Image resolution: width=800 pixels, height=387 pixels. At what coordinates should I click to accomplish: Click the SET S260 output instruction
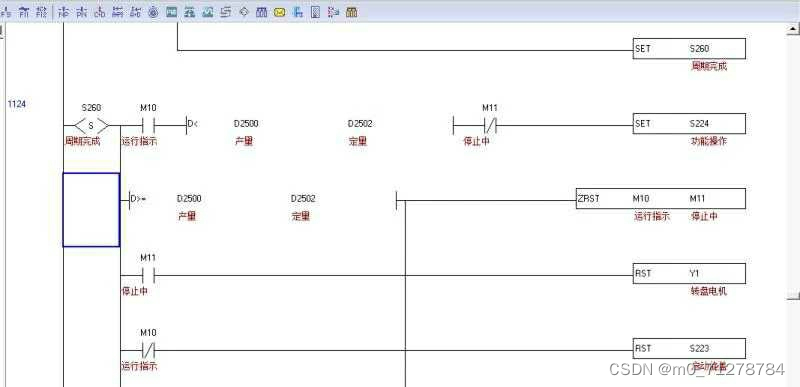pos(689,49)
